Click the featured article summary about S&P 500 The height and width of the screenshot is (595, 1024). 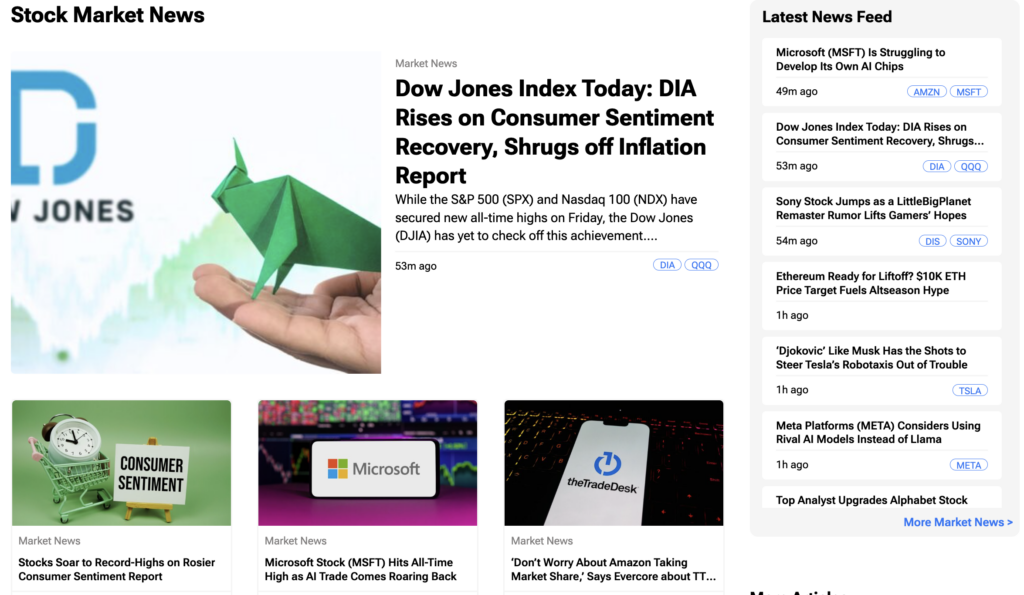tap(546, 217)
